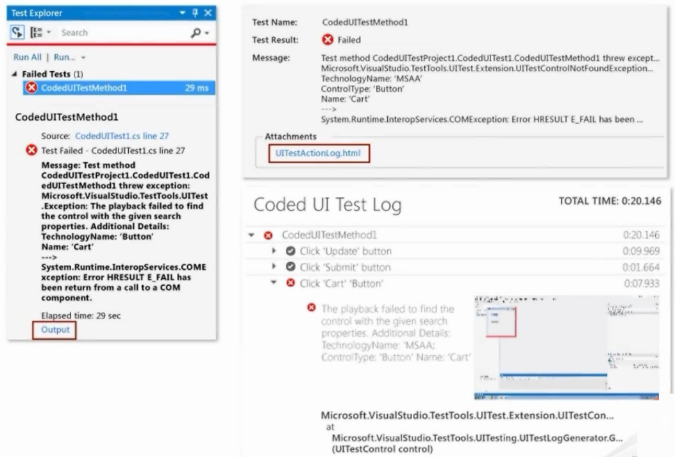The width and height of the screenshot is (675, 457).
Task: Click the magnifier search icon
Action: click(196, 32)
